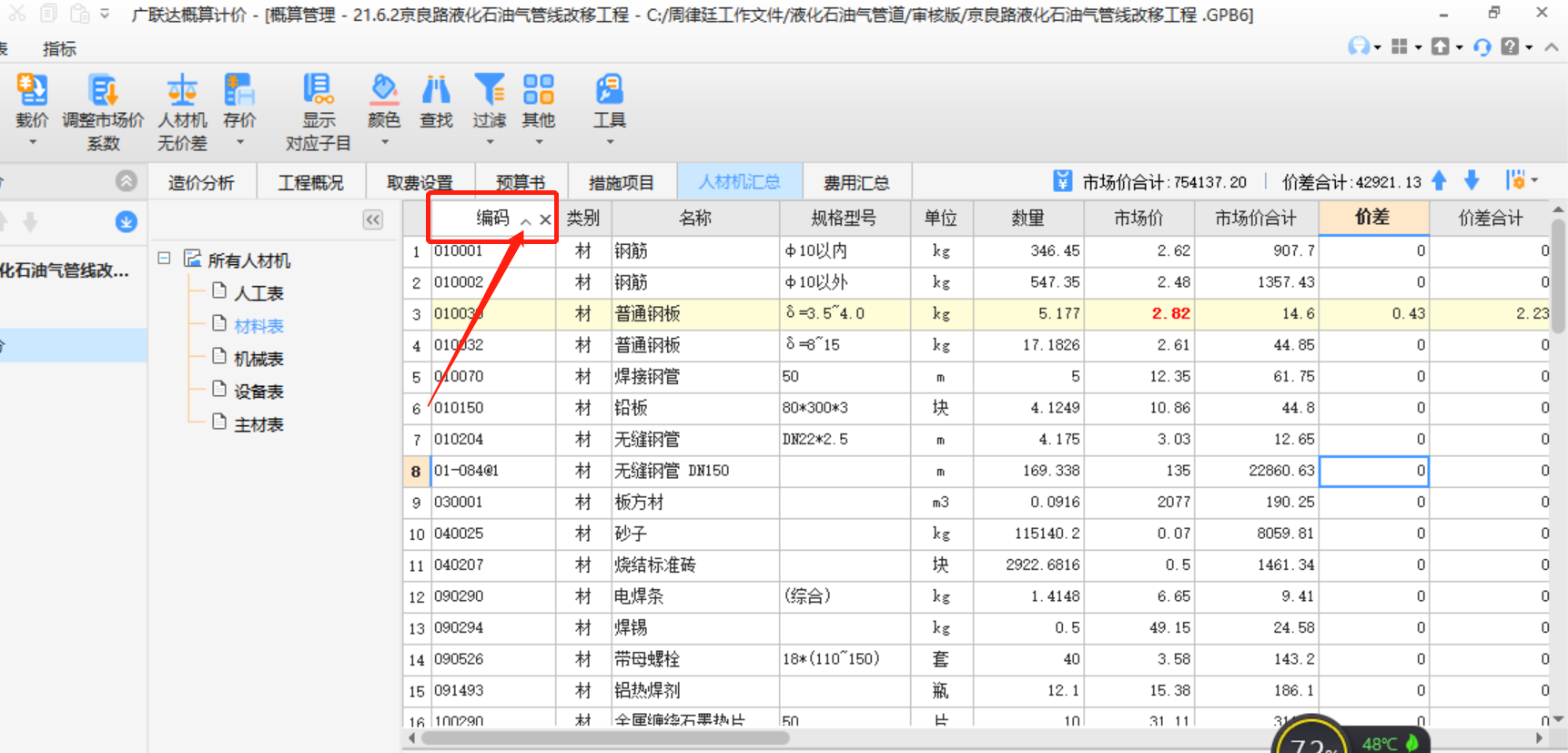Select 所有人材机 root node

pyautogui.click(x=248, y=260)
